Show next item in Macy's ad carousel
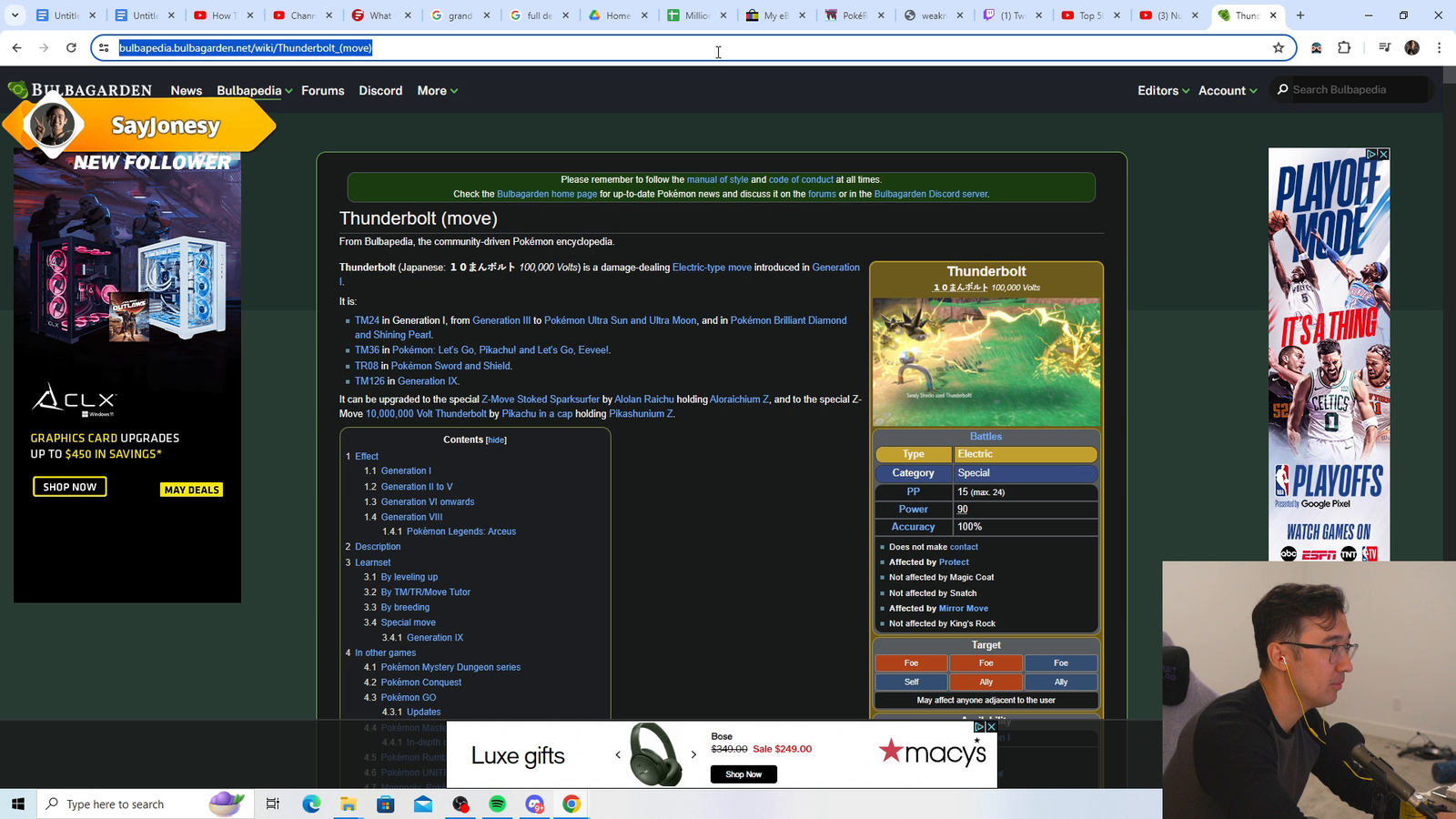Screen dimensions: 1456x819 (693, 754)
